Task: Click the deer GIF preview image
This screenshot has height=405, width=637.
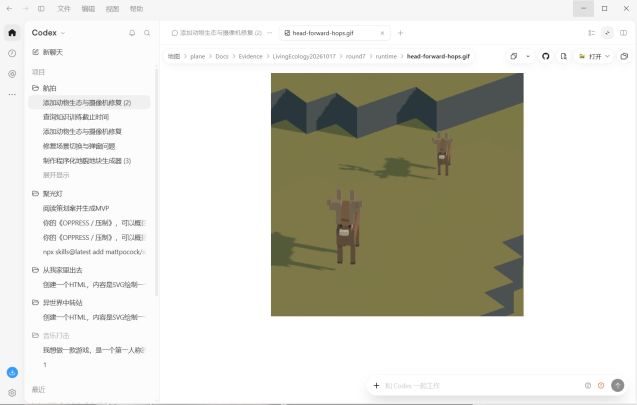Action: tap(397, 195)
